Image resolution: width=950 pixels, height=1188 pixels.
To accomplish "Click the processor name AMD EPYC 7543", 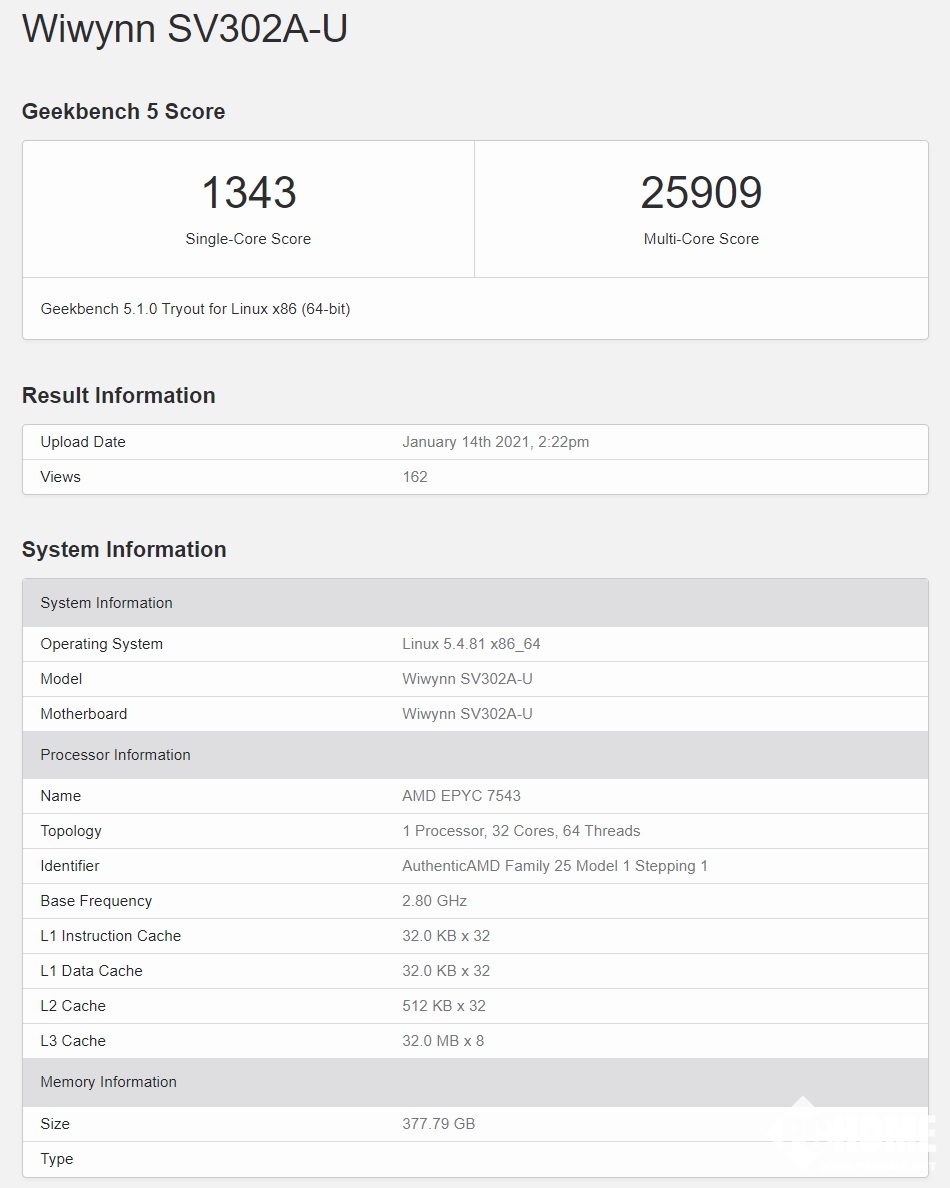I will tap(461, 796).
